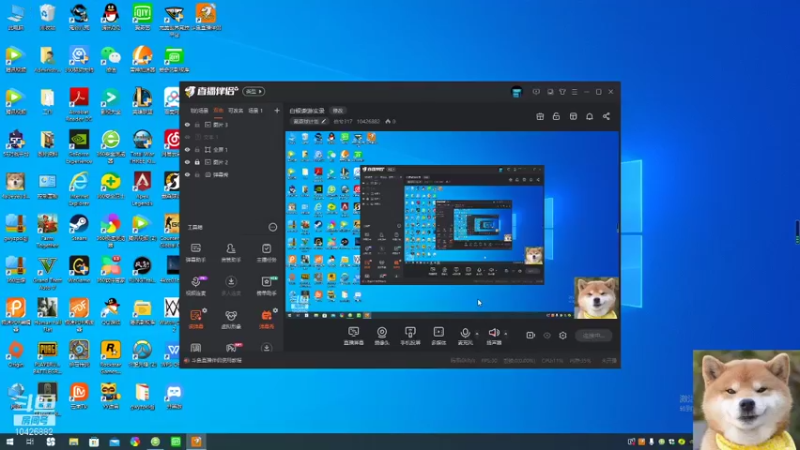Hide the 弹幕秀 source
The height and width of the screenshot is (450, 800).
click(187, 174)
